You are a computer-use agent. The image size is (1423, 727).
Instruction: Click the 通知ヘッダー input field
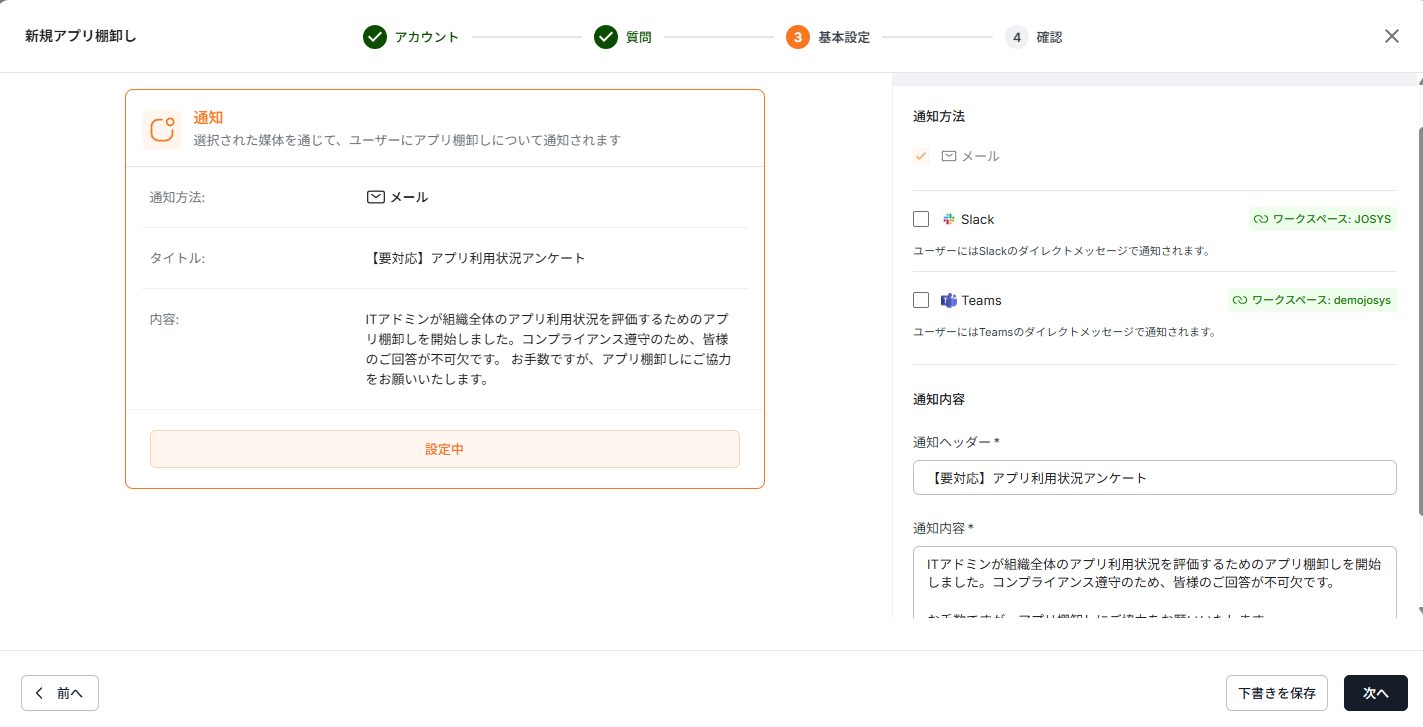[x=1154, y=478]
